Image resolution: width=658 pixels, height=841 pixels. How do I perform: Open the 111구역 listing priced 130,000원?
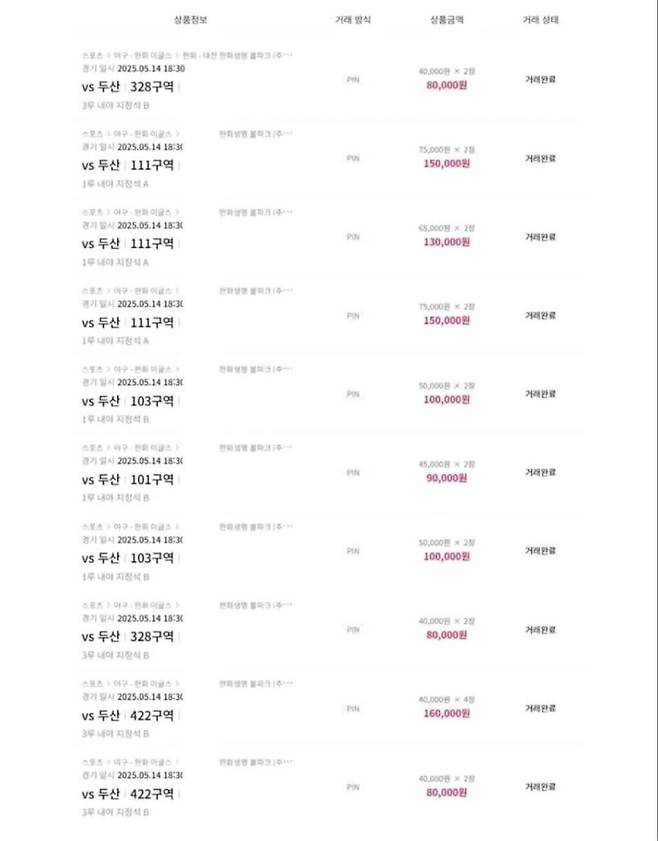(129, 244)
